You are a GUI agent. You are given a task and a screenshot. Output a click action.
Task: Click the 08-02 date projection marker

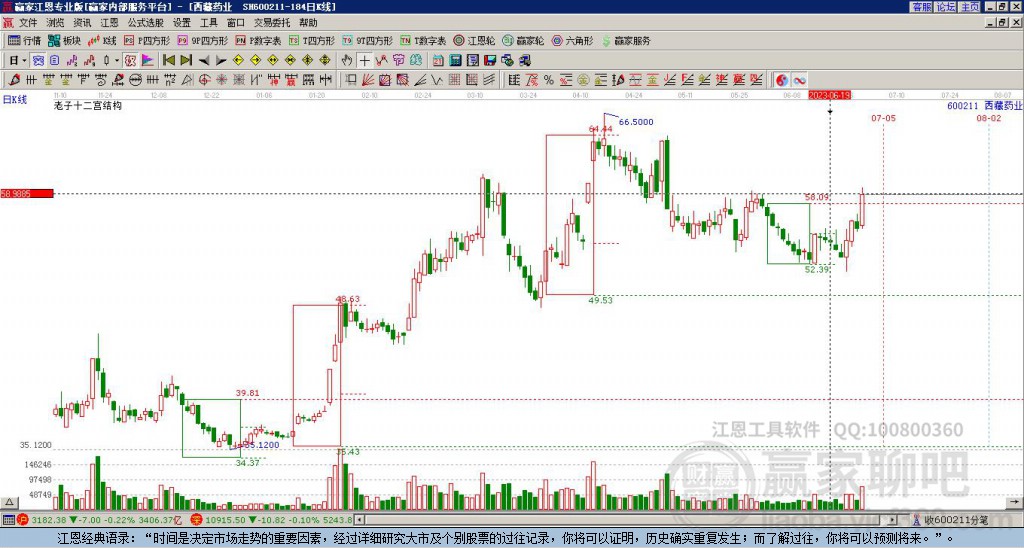coord(988,118)
